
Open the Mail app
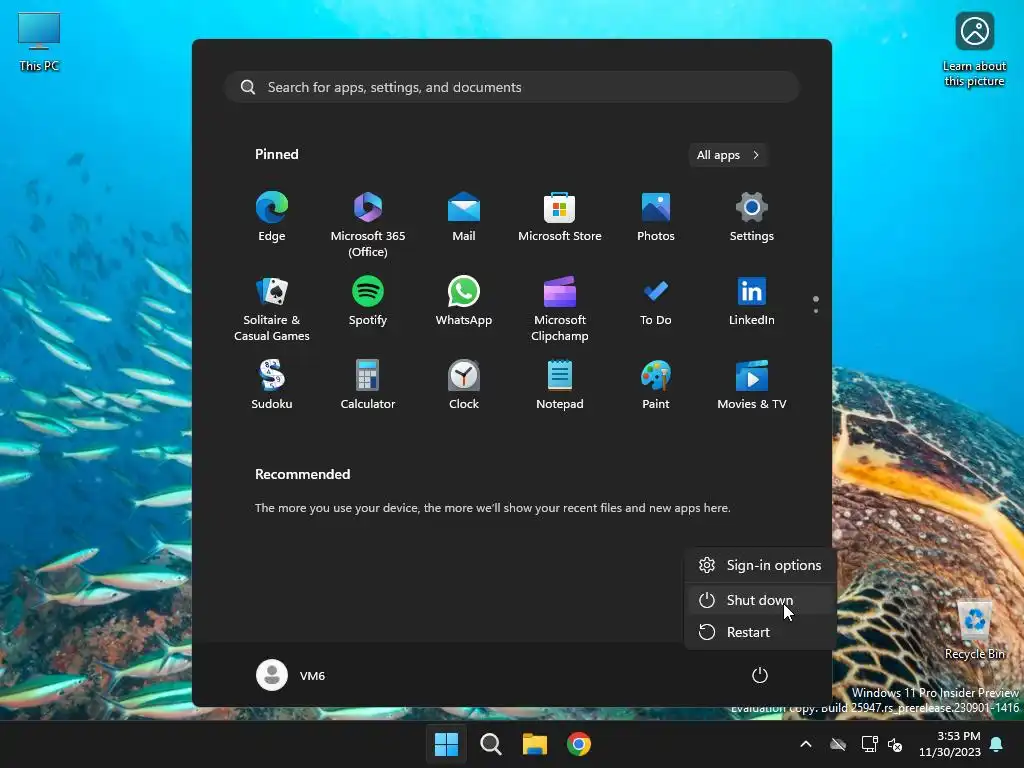tap(464, 217)
